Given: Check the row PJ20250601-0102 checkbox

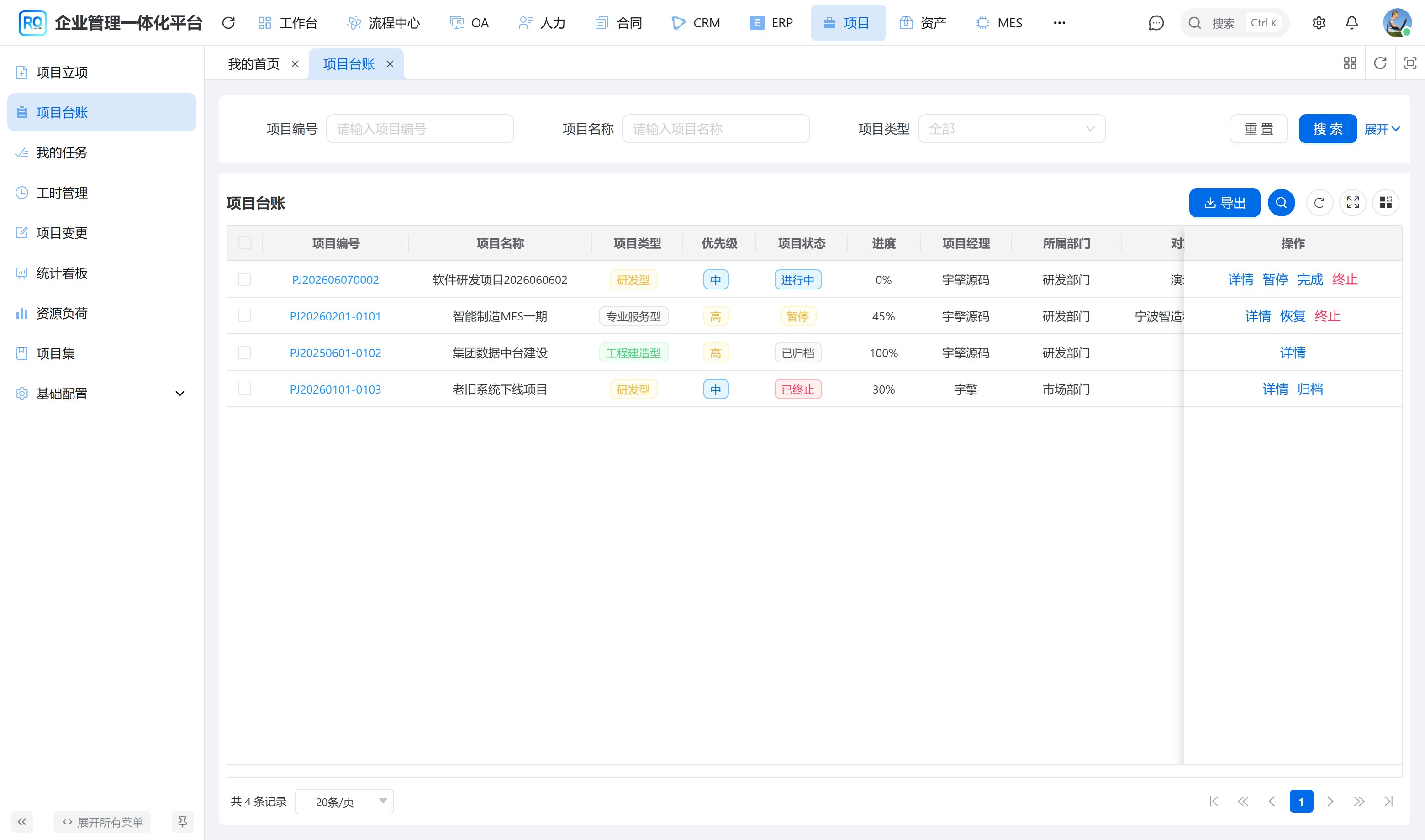Looking at the screenshot, I should (244, 352).
